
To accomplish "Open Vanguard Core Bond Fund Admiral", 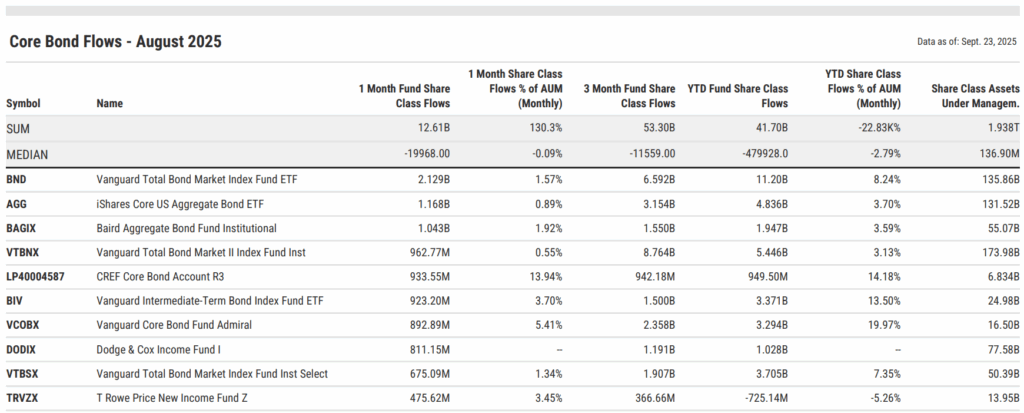I will pos(174,325).
